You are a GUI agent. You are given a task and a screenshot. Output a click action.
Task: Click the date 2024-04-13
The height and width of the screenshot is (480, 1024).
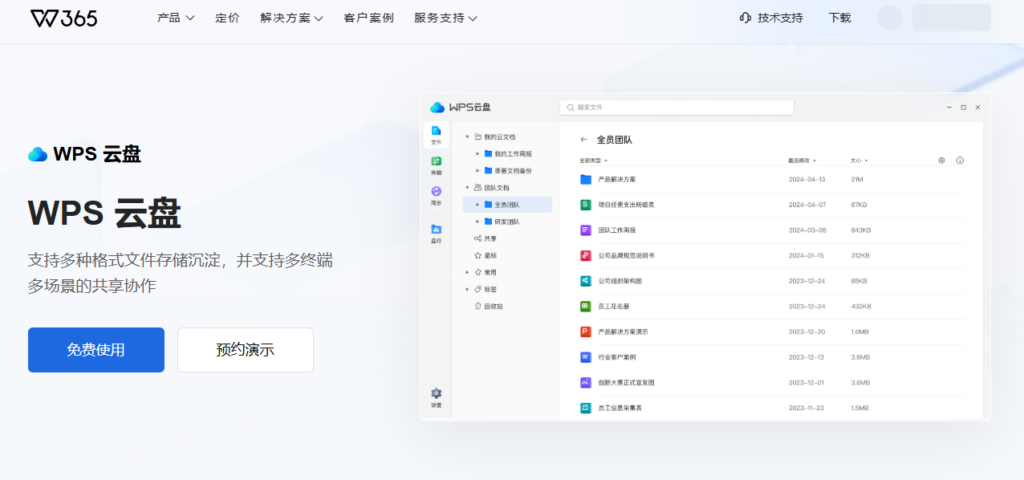(807, 179)
